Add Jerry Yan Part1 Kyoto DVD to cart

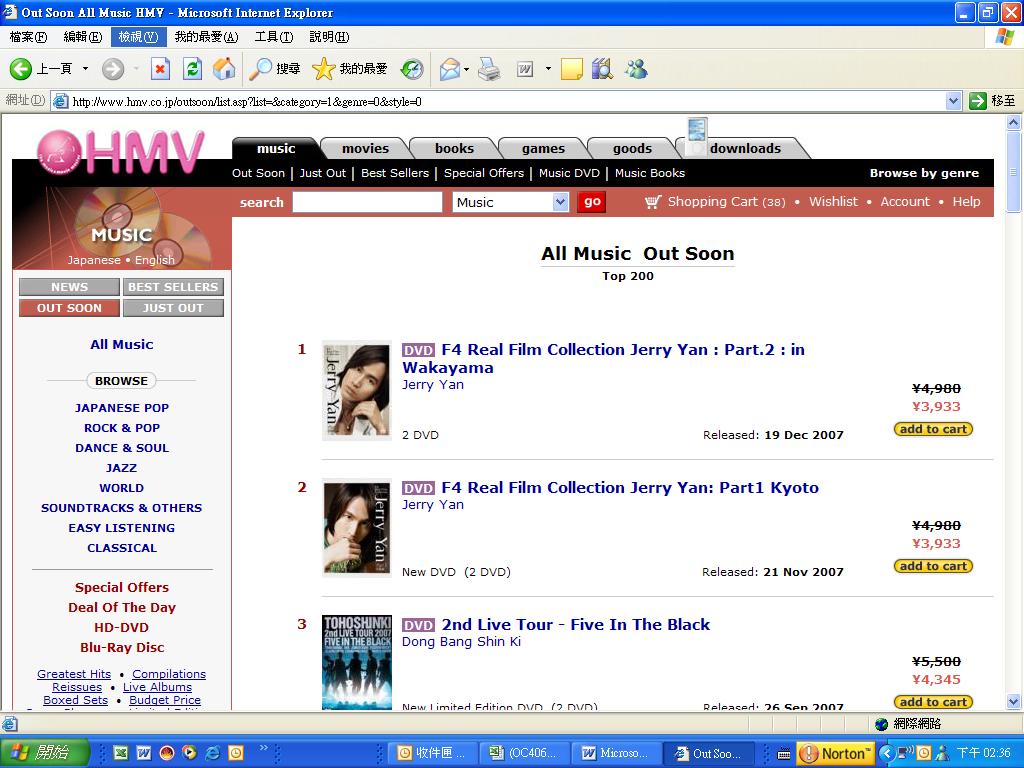(x=933, y=566)
